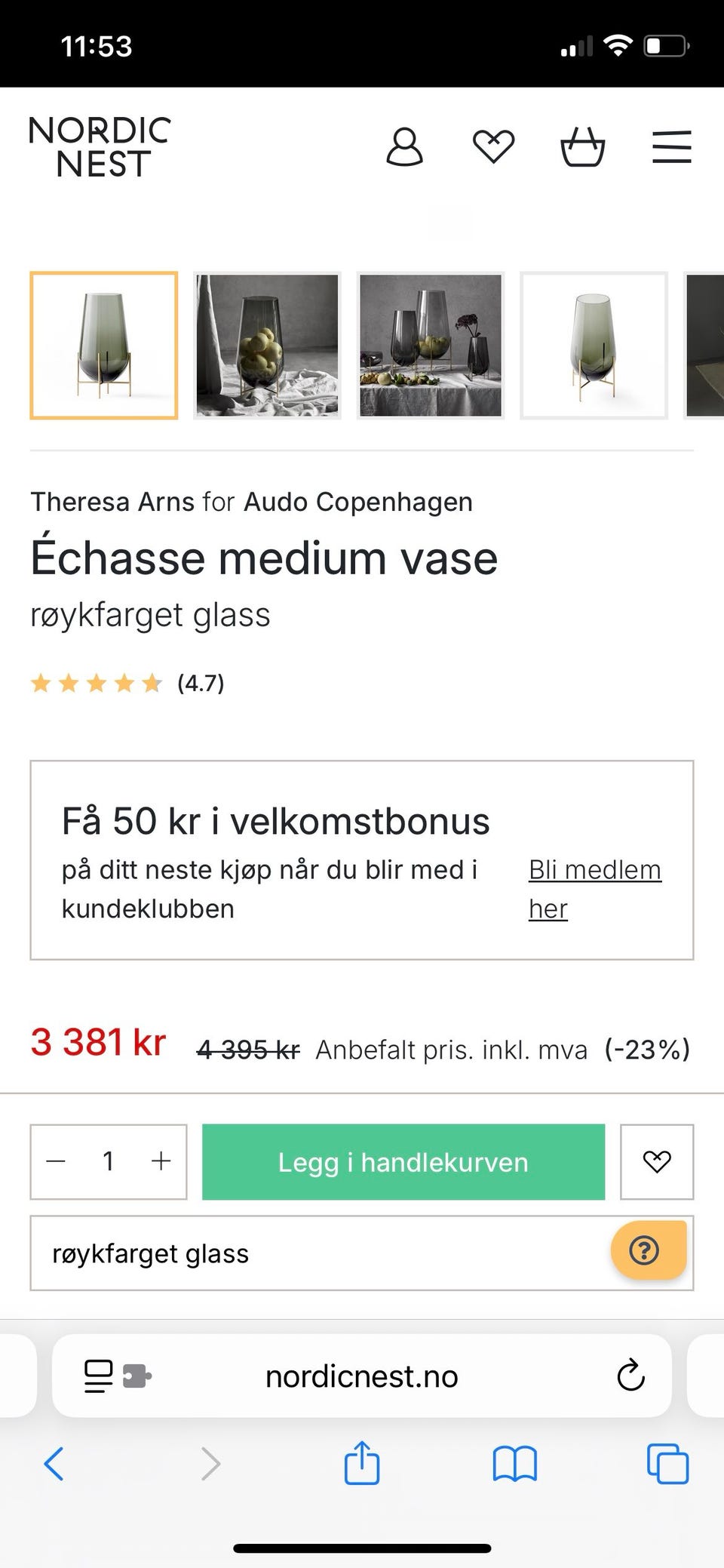Decrease quantity with minus button
The width and height of the screenshot is (724, 1568).
tap(56, 1161)
